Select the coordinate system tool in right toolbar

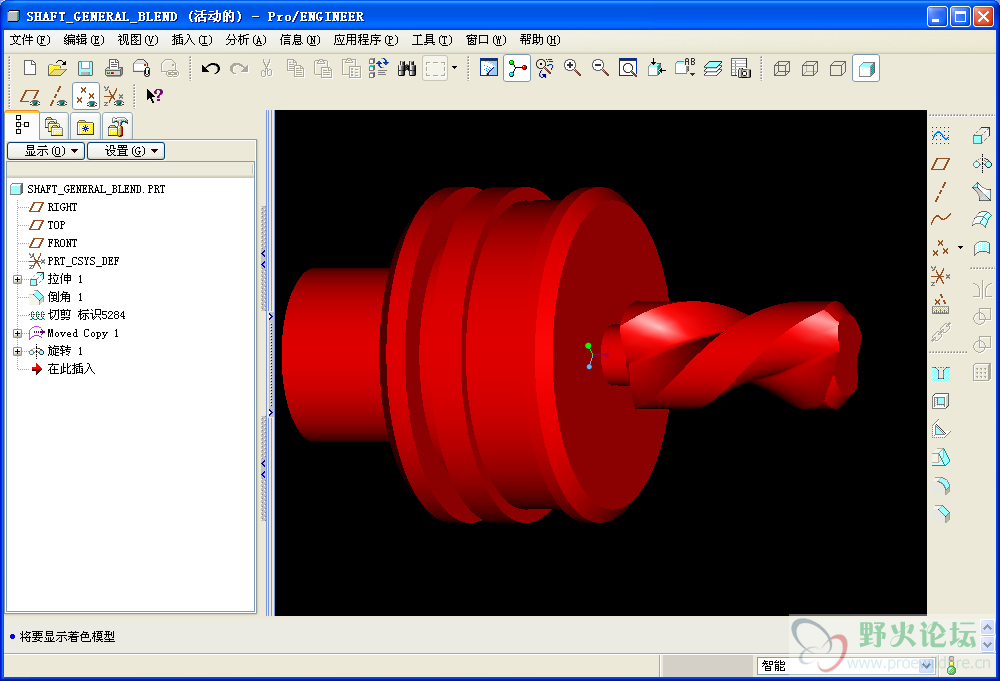coord(940,275)
